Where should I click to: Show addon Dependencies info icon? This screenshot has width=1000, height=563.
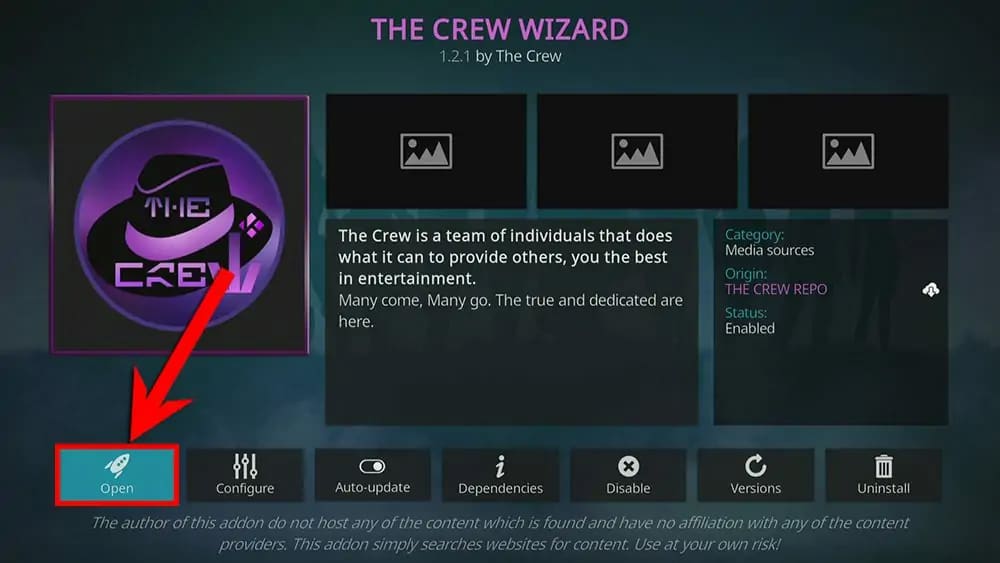point(501,466)
